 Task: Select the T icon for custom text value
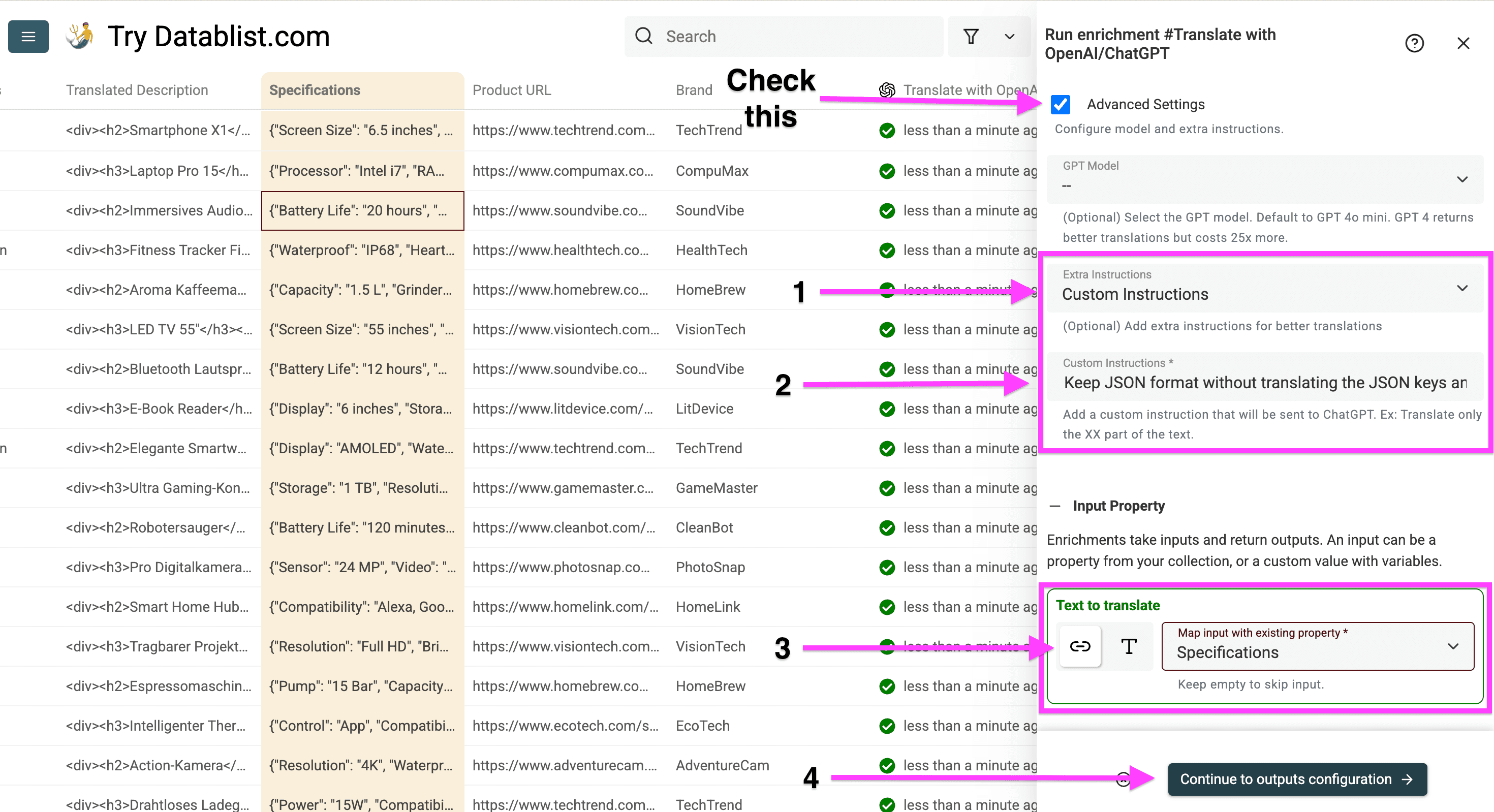pos(1128,646)
